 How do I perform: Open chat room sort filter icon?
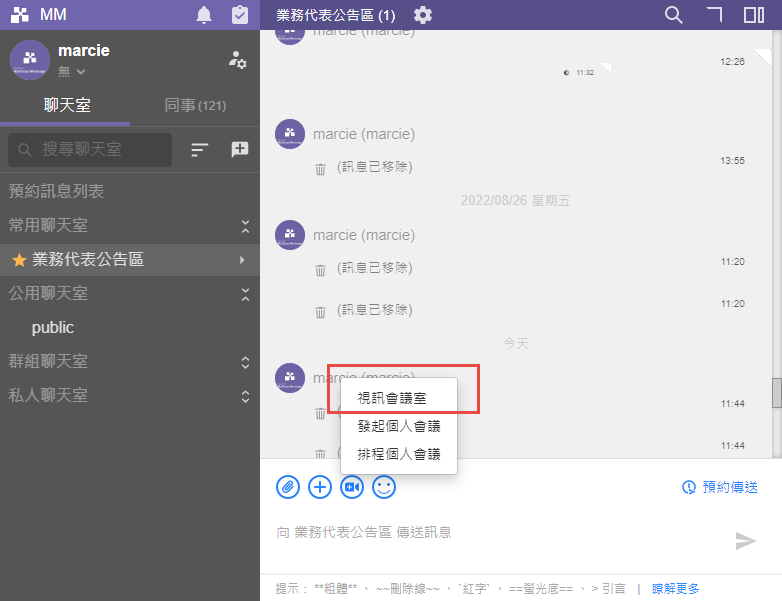pos(199,150)
